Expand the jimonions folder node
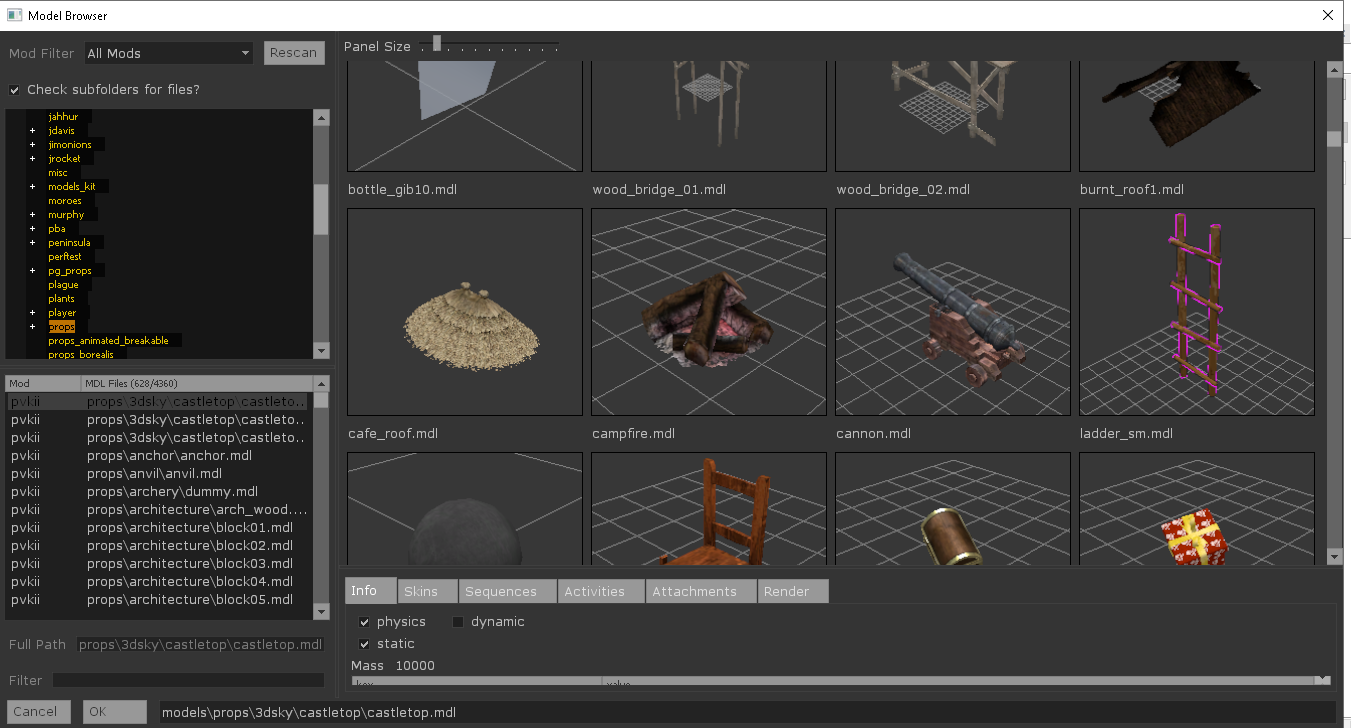The width and height of the screenshot is (1351, 728). [x=32, y=145]
